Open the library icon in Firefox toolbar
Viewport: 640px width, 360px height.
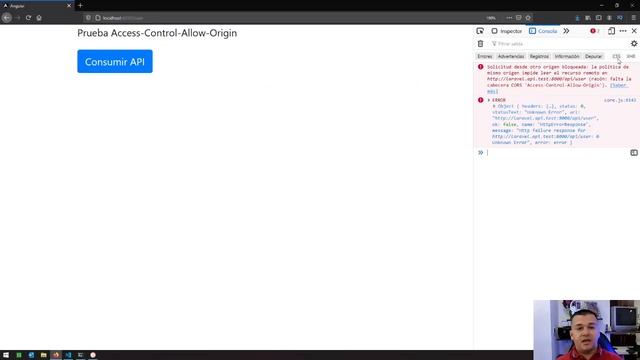coord(588,18)
